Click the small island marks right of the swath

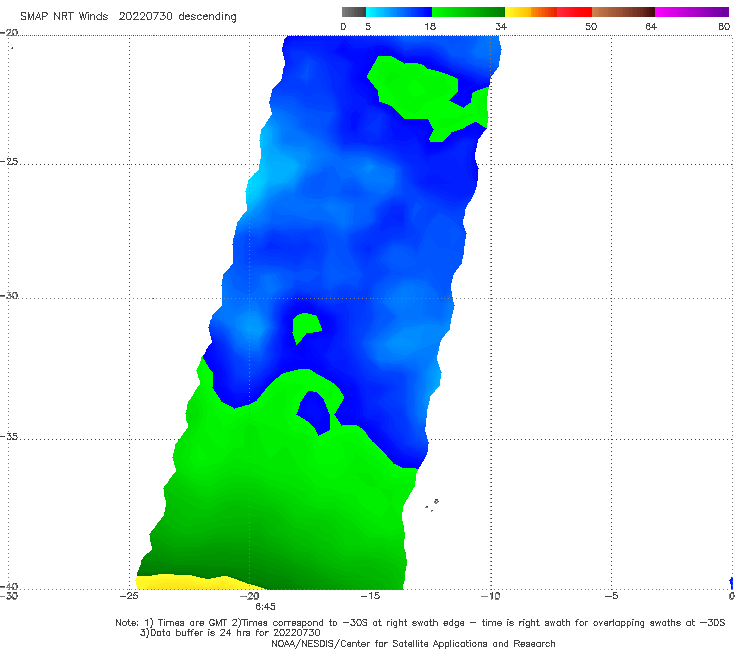[x=432, y=505]
